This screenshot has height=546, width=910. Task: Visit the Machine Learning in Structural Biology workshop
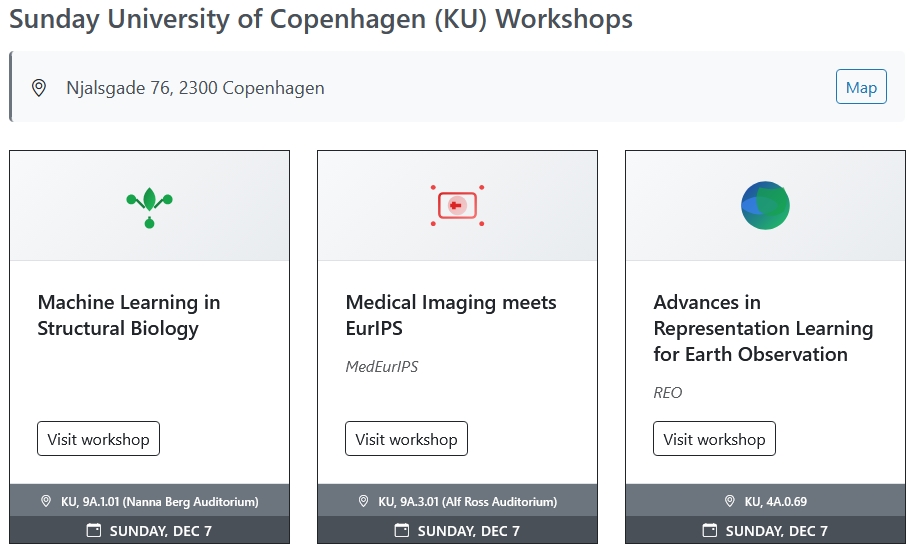pyautogui.click(x=98, y=439)
